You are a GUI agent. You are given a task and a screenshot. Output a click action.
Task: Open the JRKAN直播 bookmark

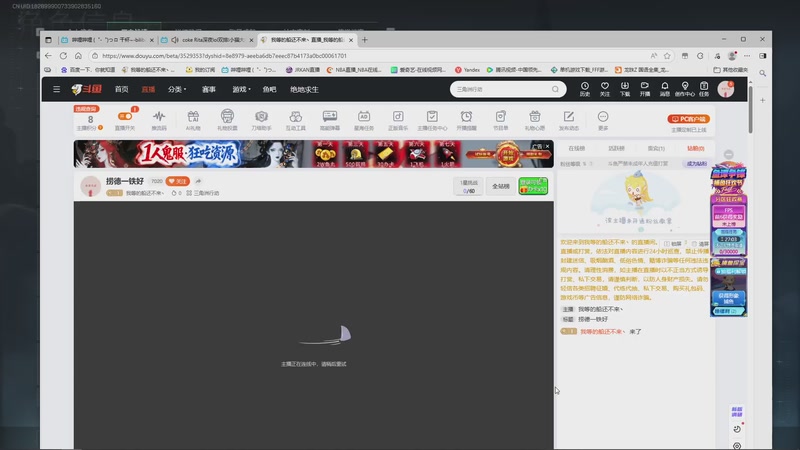pos(303,70)
